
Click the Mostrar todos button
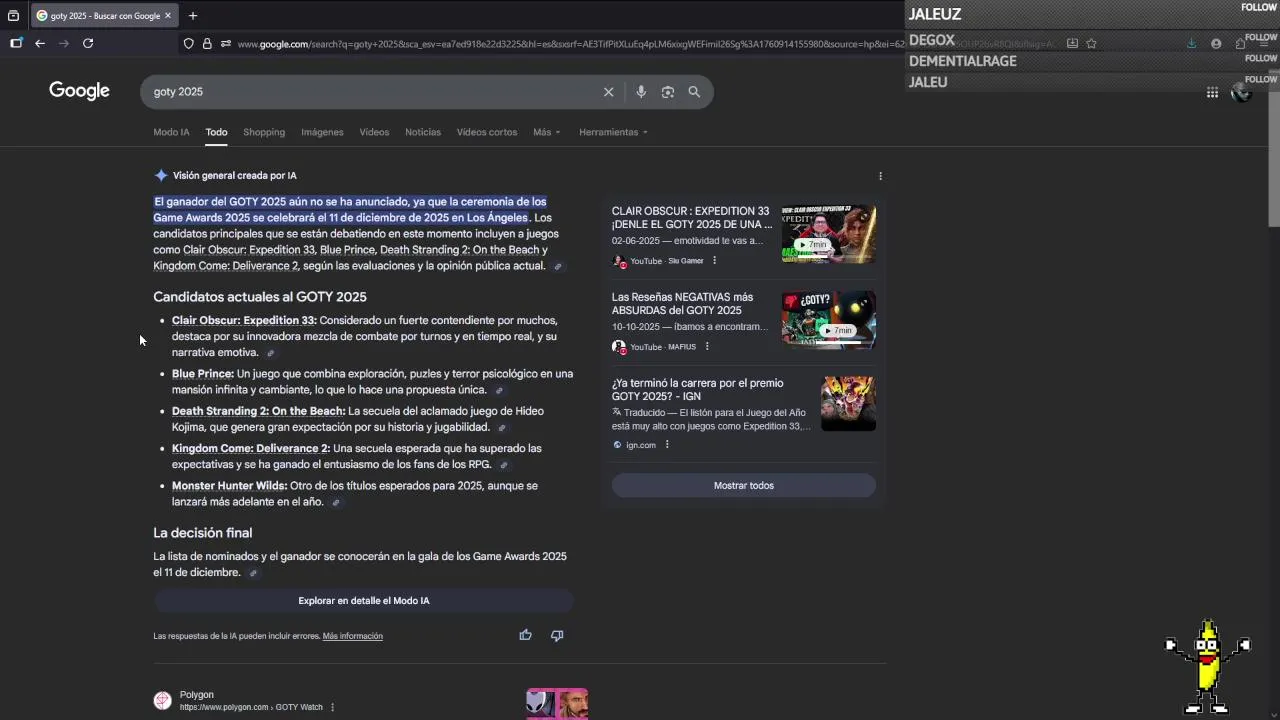[x=744, y=486]
